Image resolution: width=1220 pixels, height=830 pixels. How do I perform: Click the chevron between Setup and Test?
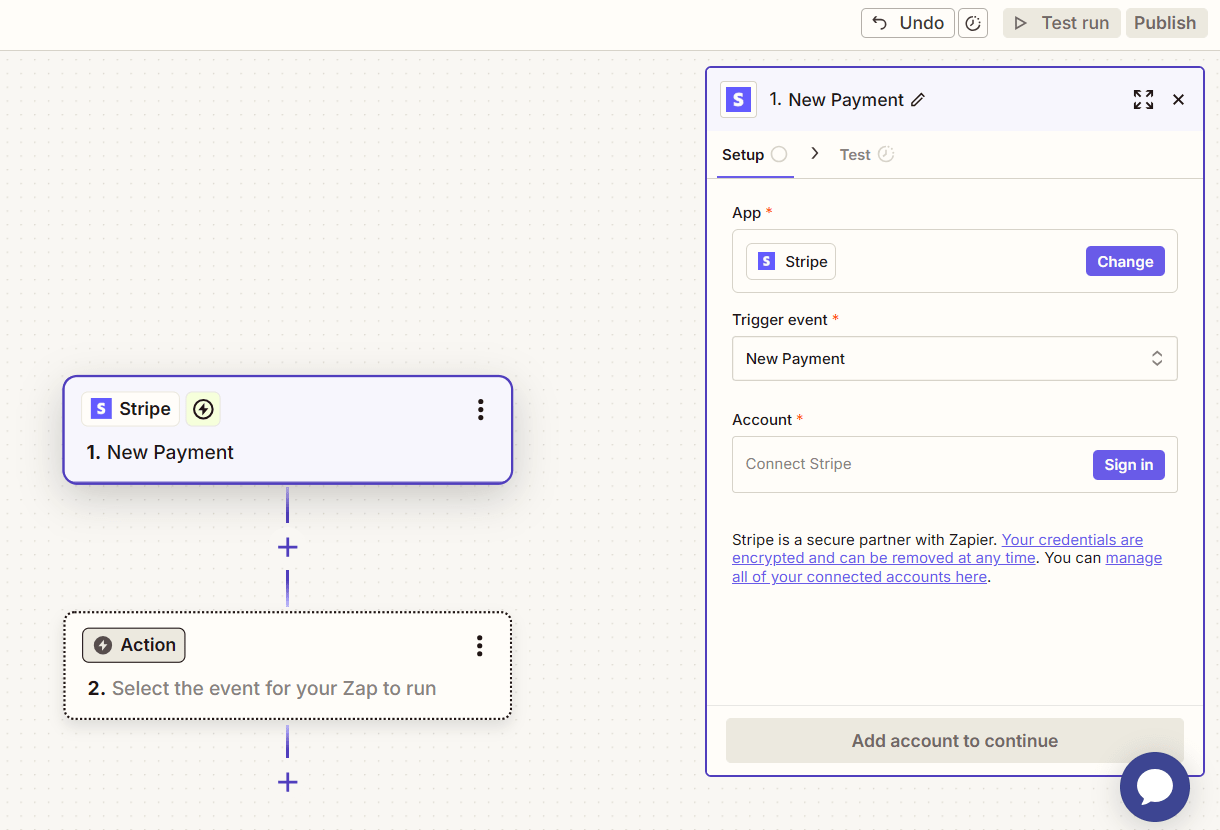click(x=815, y=154)
